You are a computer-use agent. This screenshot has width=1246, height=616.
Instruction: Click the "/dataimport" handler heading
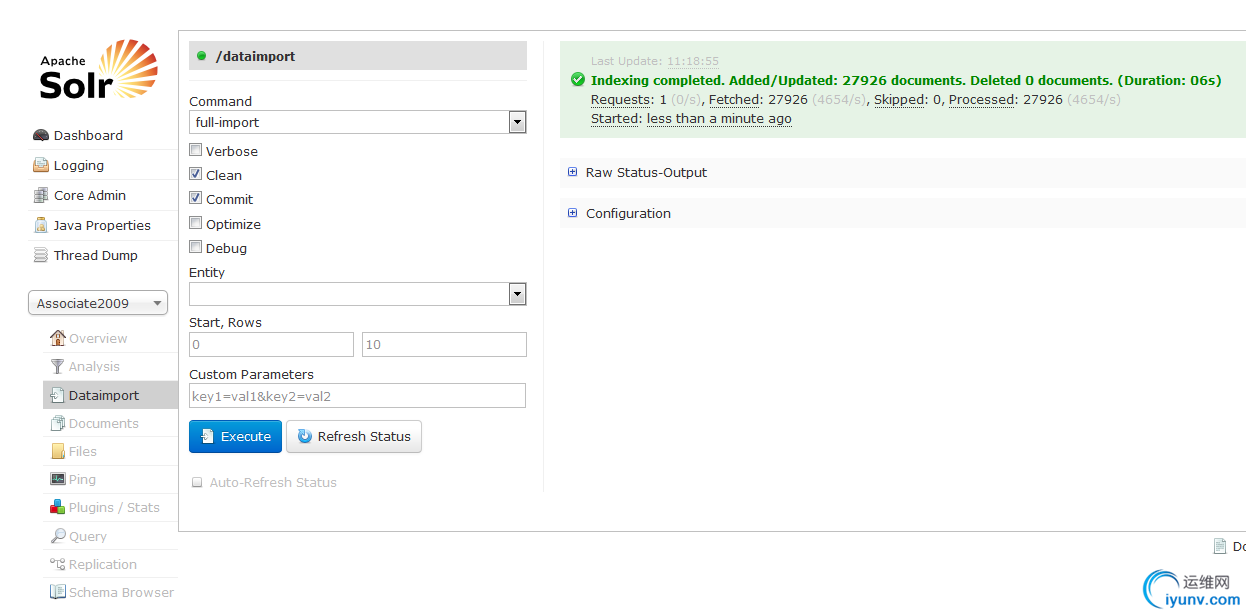[x=255, y=56]
